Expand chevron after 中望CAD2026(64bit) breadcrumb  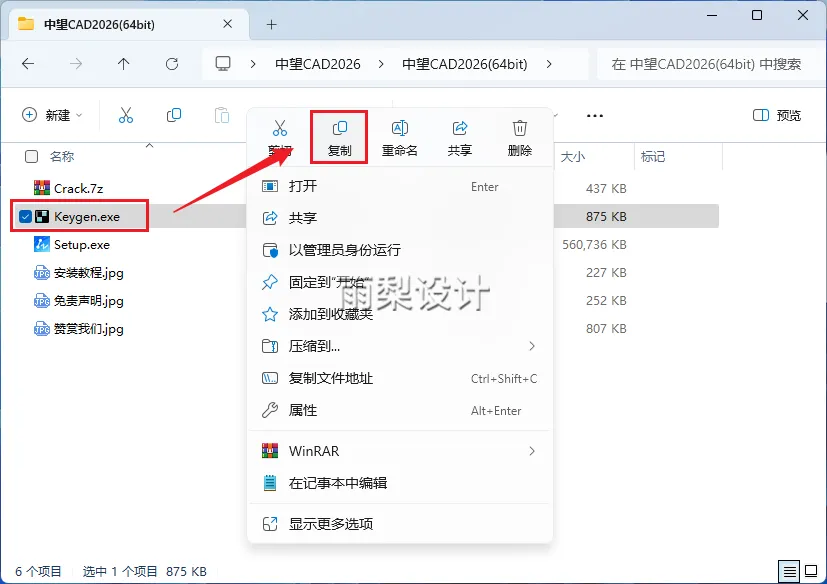click(x=549, y=64)
